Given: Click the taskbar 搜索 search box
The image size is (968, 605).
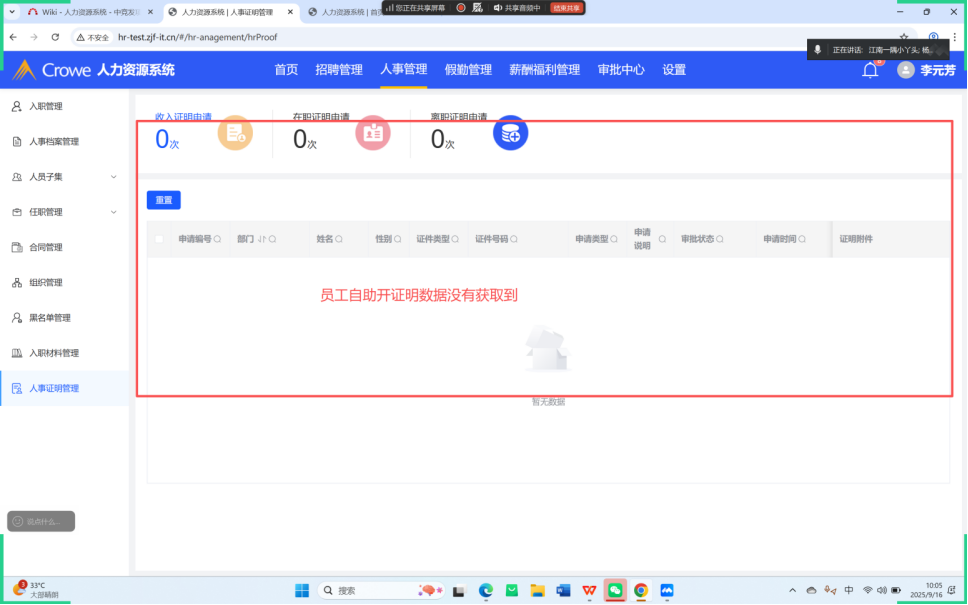Looking at the screenshot, I should (382, 590).
